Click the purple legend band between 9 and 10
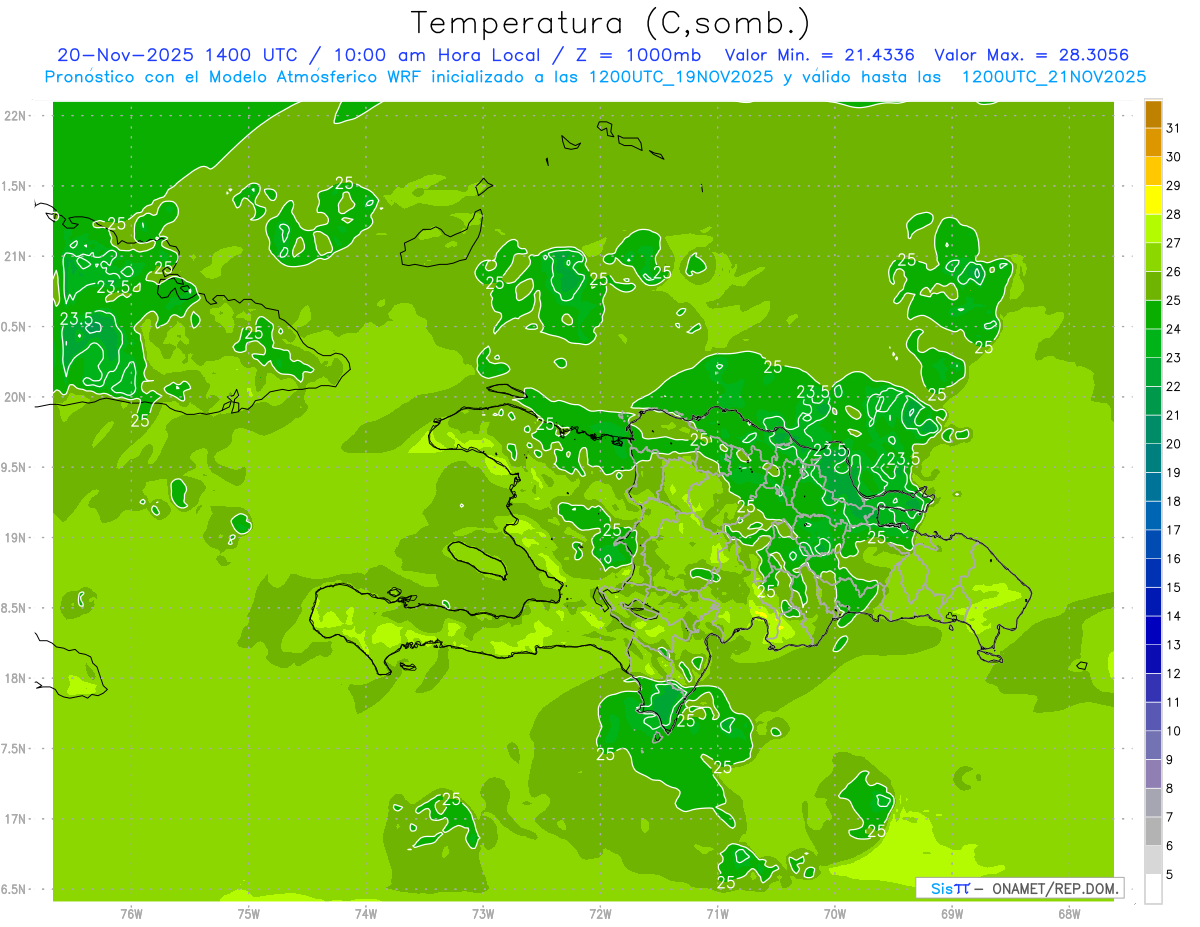 (1153, 745)
